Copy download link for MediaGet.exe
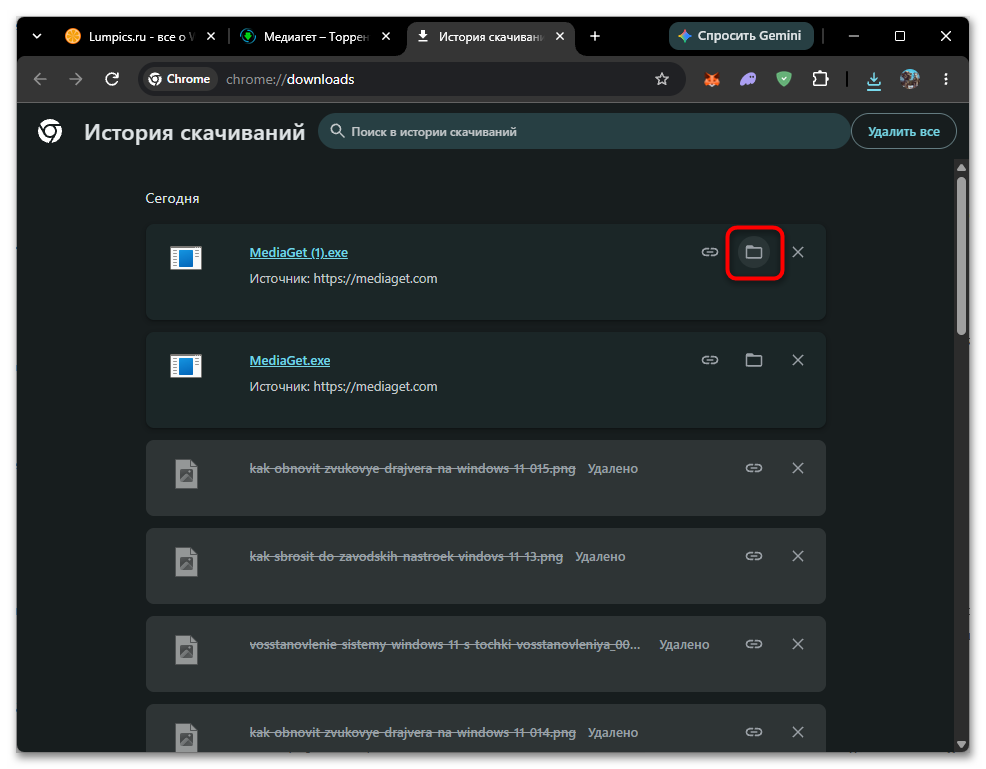The width and height of the screenshot is (986, 769). coord(709,360)
